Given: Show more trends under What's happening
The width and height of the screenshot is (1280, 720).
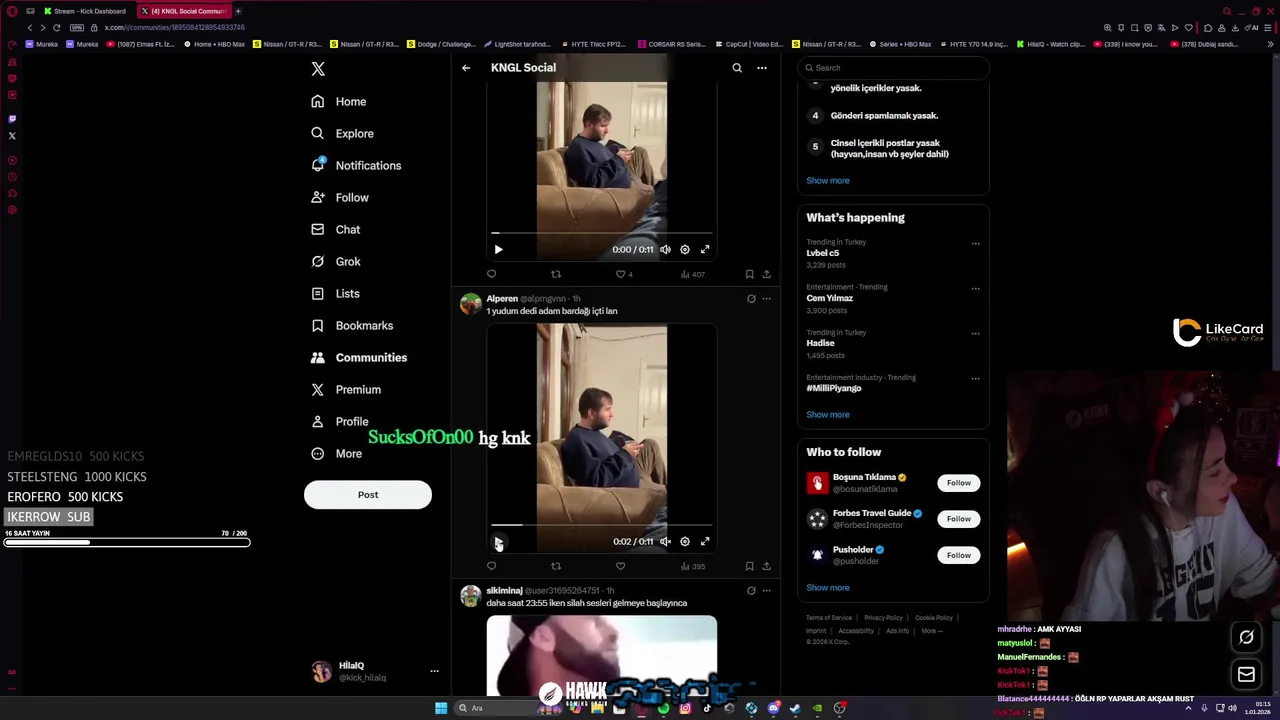Looking at the screenshot, I should pos(828,415).
